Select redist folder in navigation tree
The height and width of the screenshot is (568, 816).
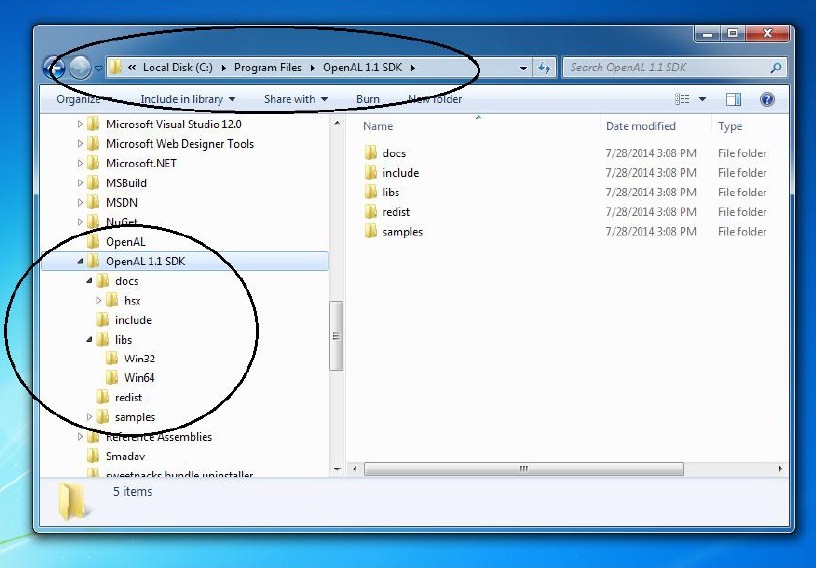[128, 397]
